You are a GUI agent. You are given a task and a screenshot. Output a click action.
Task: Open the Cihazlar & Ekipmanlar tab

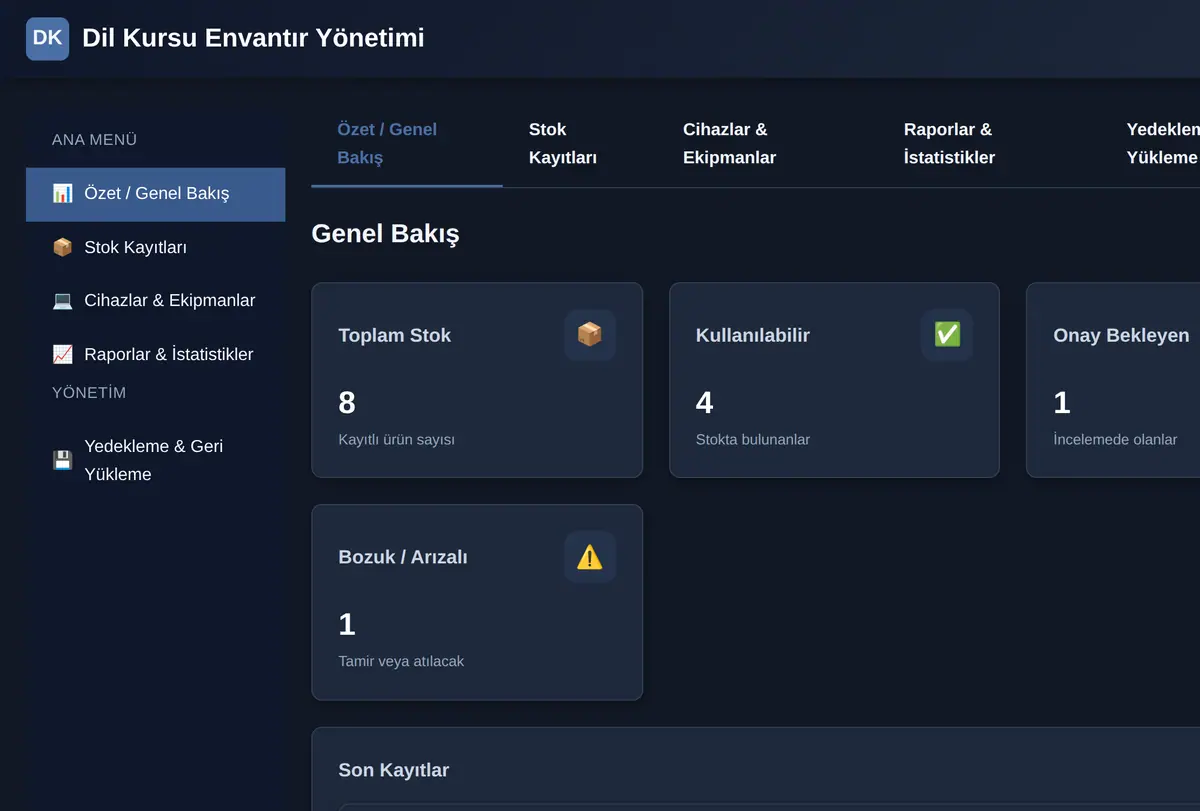(x=767, y=143)
